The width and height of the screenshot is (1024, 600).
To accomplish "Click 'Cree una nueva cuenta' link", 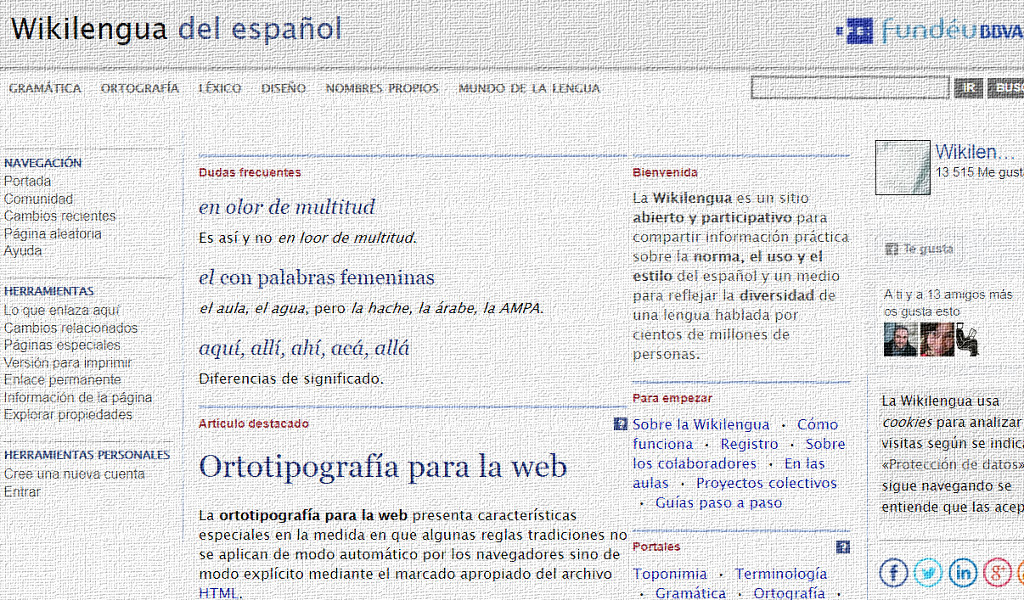I will 74,474.
